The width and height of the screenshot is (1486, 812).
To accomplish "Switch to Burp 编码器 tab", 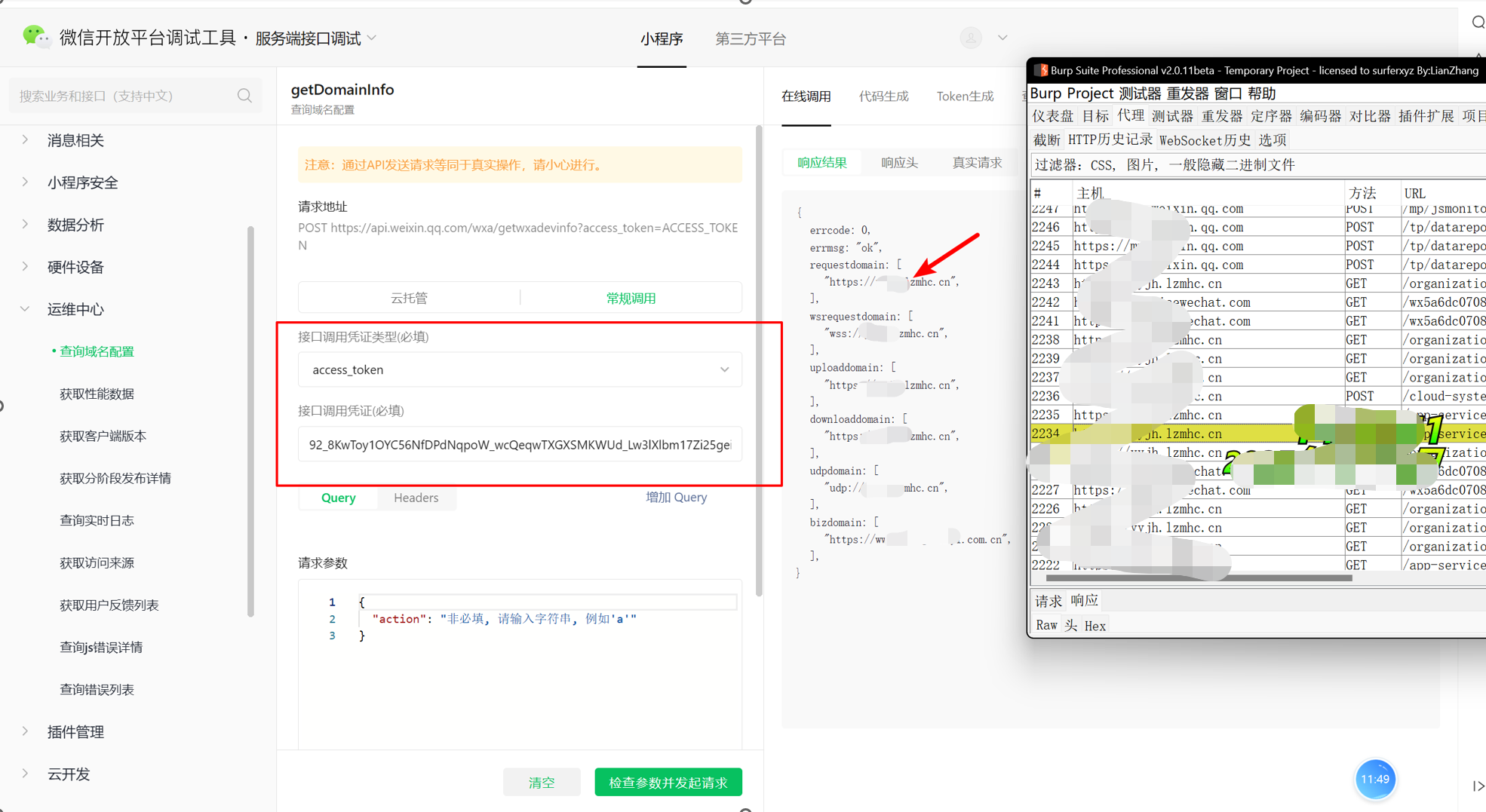I will click(x=1320, y=116).
